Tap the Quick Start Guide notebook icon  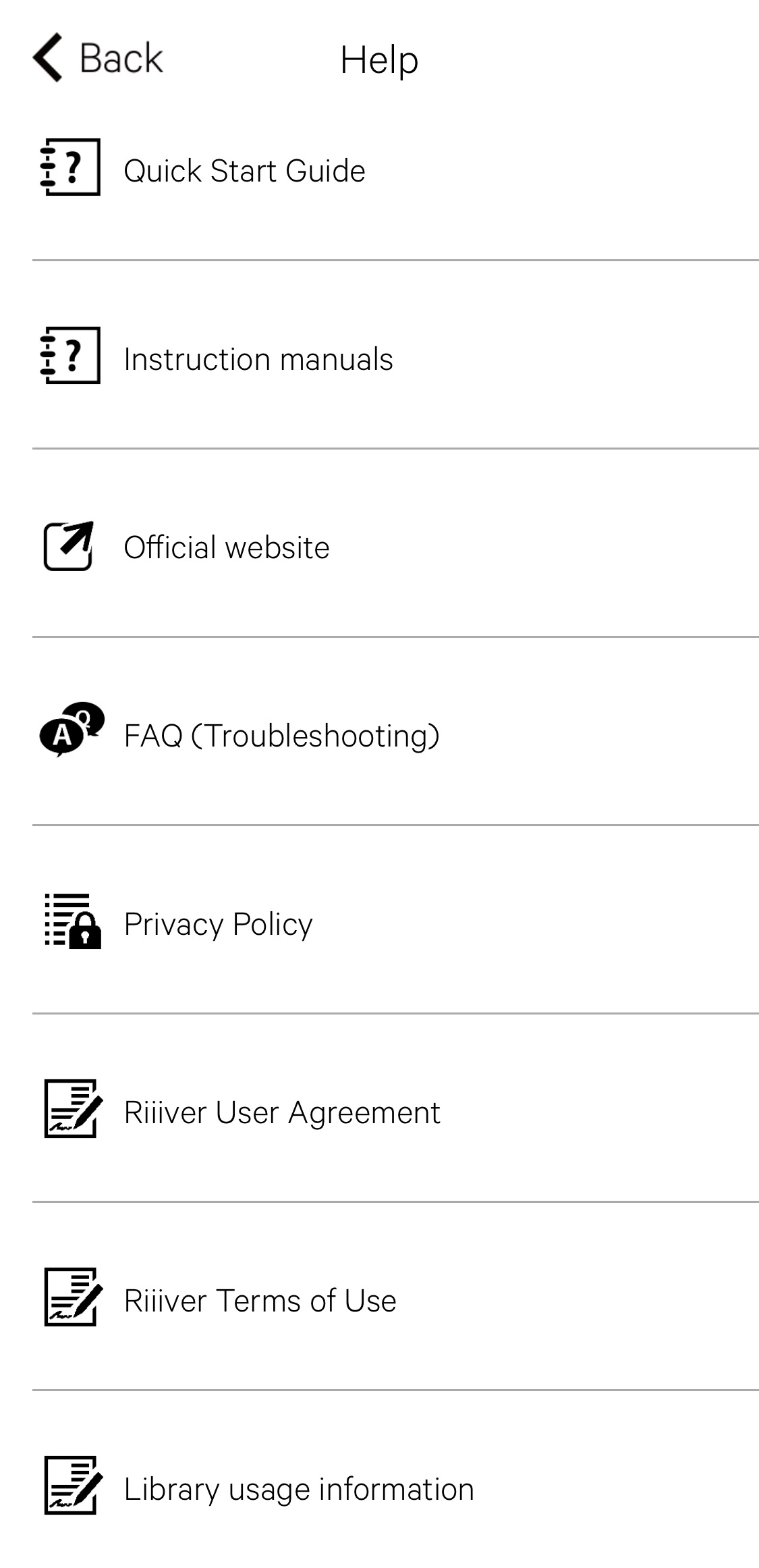(70, 167)
